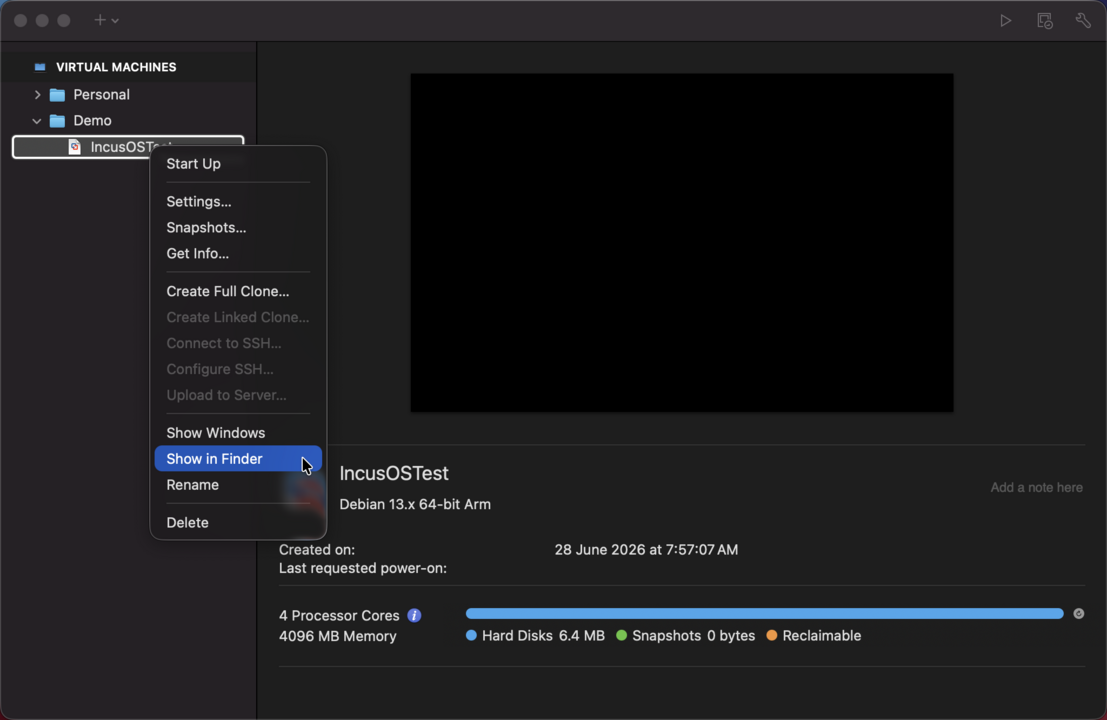Click the VIRTUAL MACHINES header

[x=116, y=67]
